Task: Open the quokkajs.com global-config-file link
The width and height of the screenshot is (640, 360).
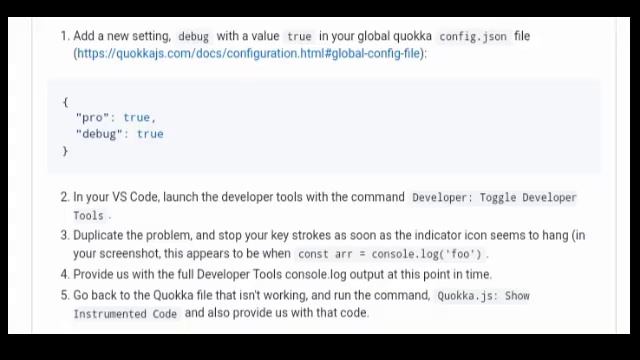Action: [x=249, y=53]
